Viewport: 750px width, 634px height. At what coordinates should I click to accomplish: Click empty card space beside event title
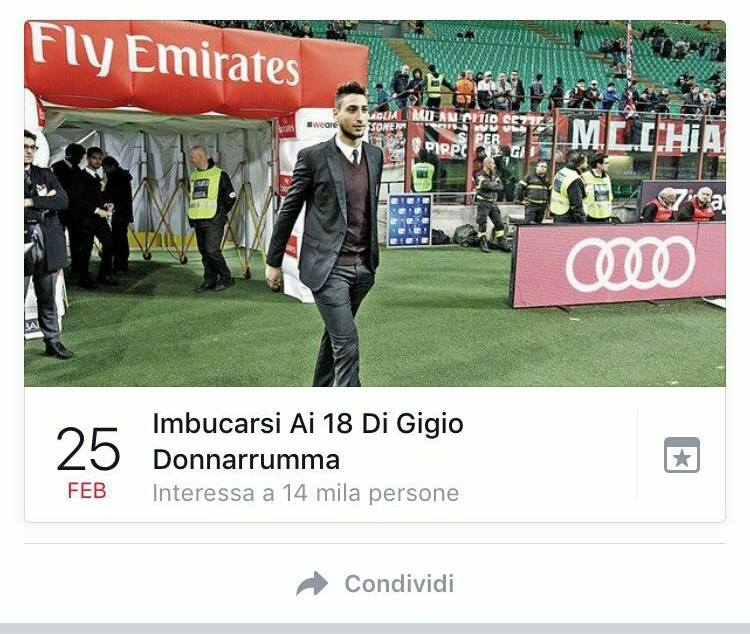pos(550,455)
